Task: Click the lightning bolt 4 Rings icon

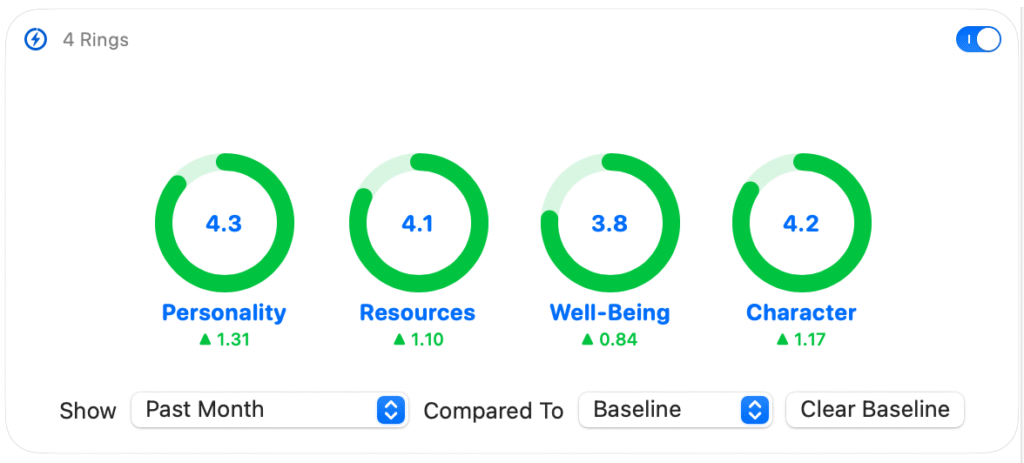Action: tap(36, 40)
